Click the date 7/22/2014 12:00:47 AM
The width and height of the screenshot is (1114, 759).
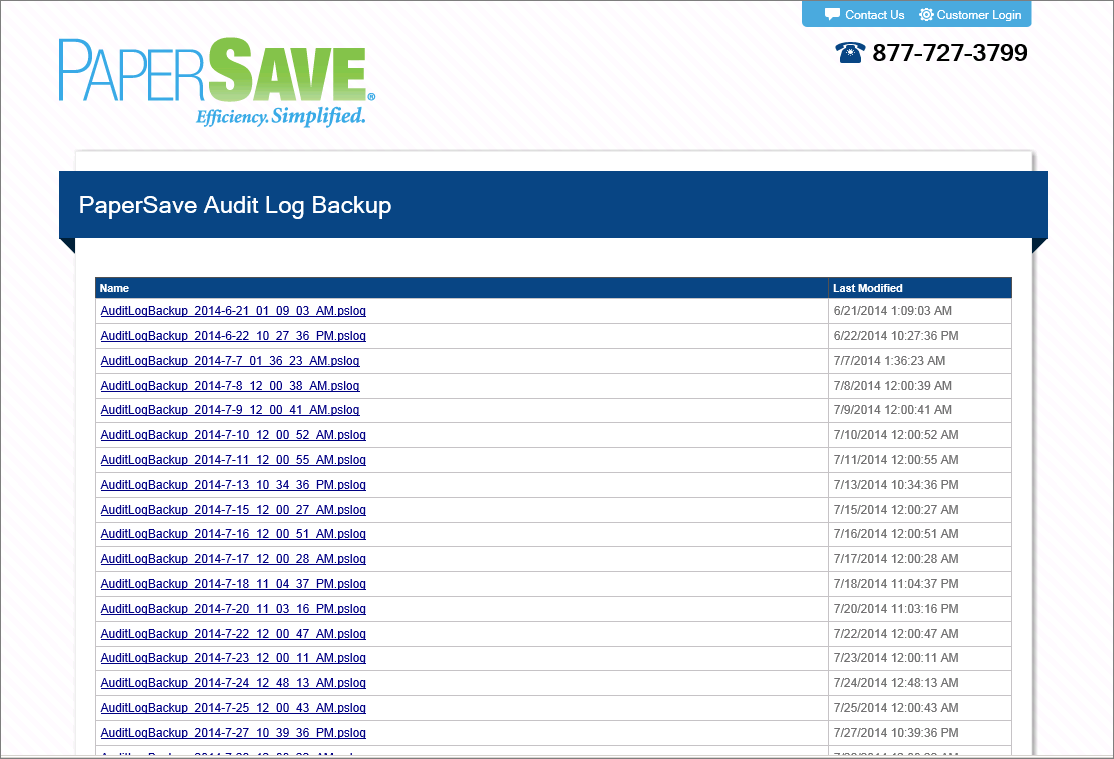pos(896,632)
